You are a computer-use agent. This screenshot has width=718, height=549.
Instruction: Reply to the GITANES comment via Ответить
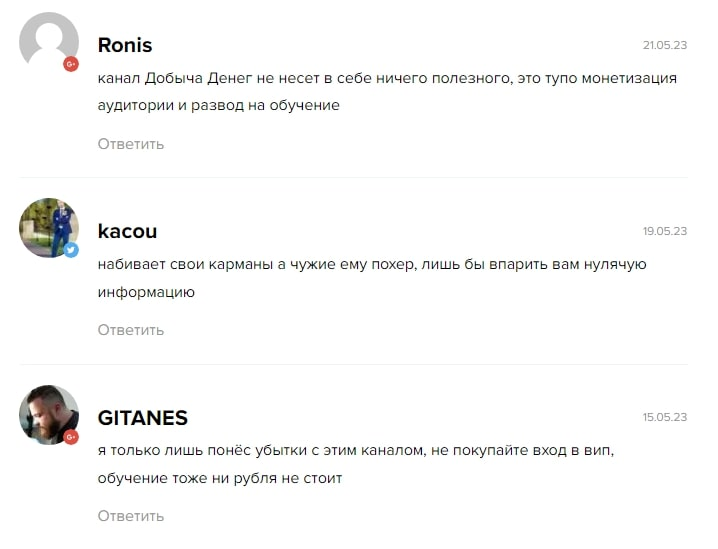click(131, 516)
